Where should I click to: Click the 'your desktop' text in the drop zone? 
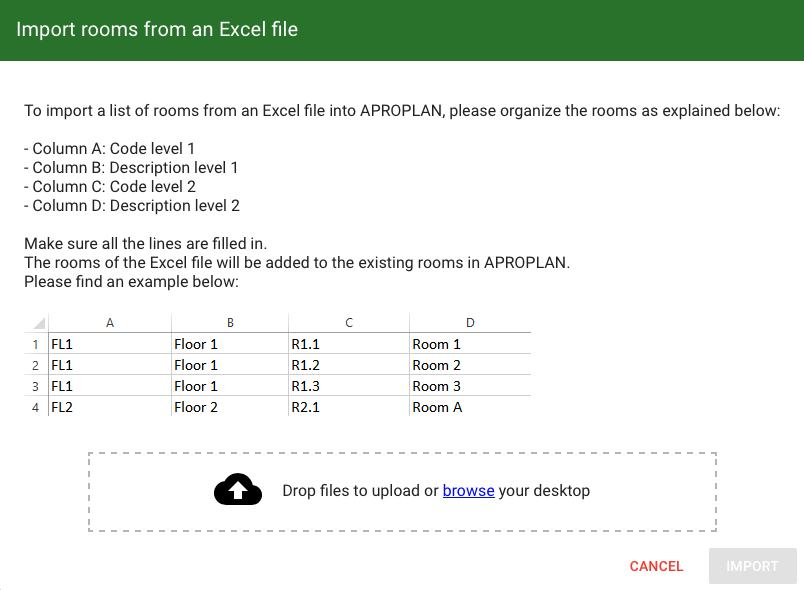coord(544,491)
